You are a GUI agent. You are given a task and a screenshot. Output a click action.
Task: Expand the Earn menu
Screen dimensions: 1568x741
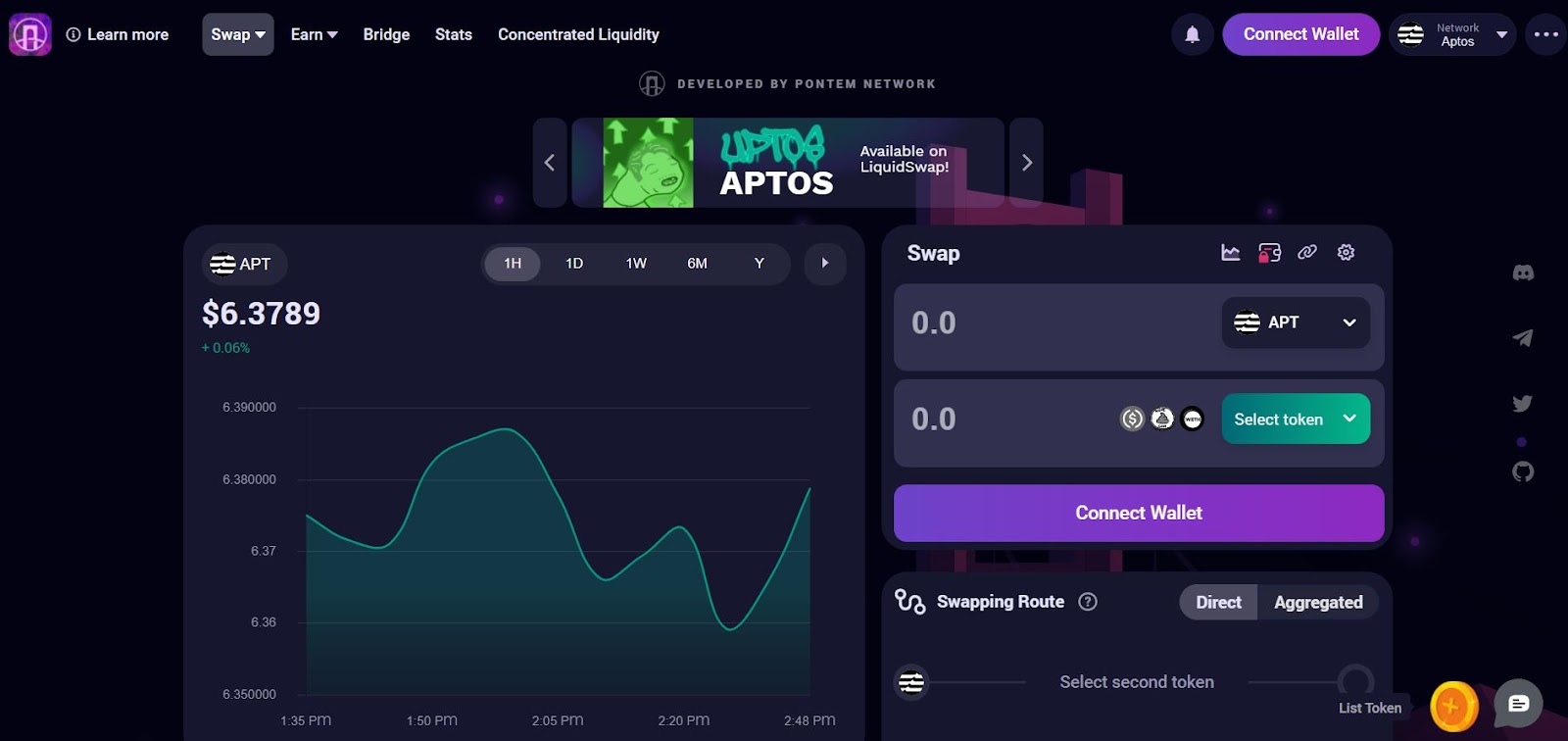[x=315, y=34]
